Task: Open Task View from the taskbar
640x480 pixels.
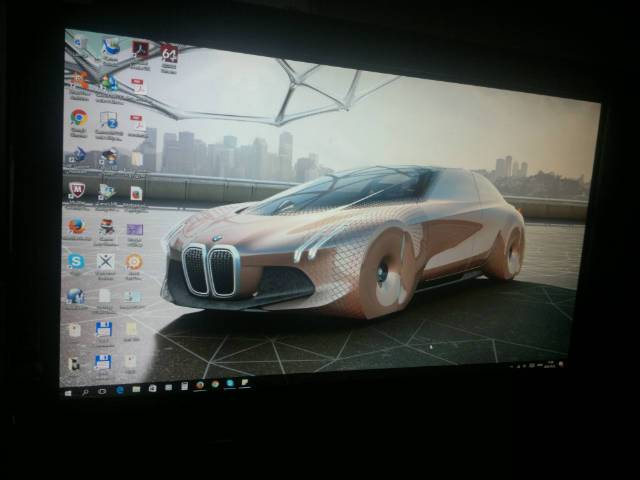Action: [102, 390]
